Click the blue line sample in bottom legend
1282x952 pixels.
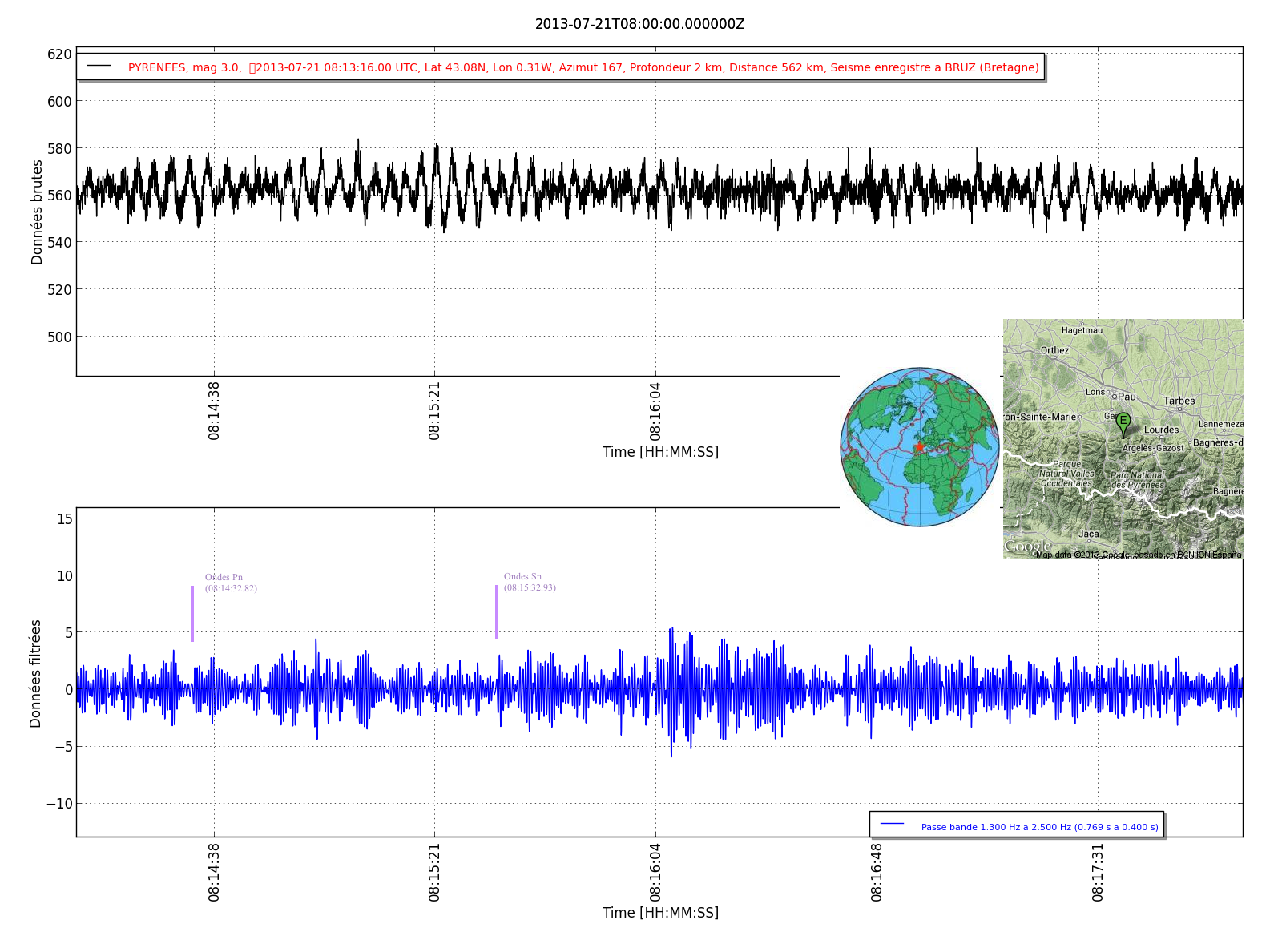pyautogui.click(x=892, y=824)
